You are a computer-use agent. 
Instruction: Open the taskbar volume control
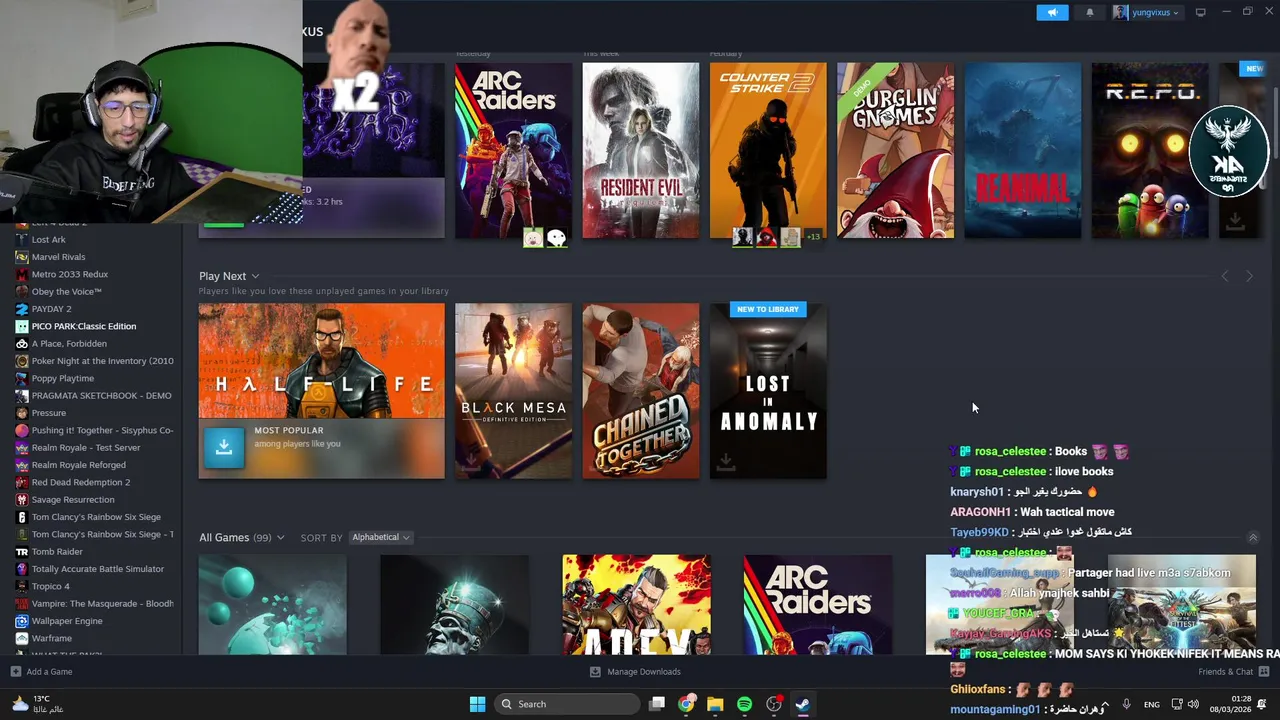[1193, 704]
